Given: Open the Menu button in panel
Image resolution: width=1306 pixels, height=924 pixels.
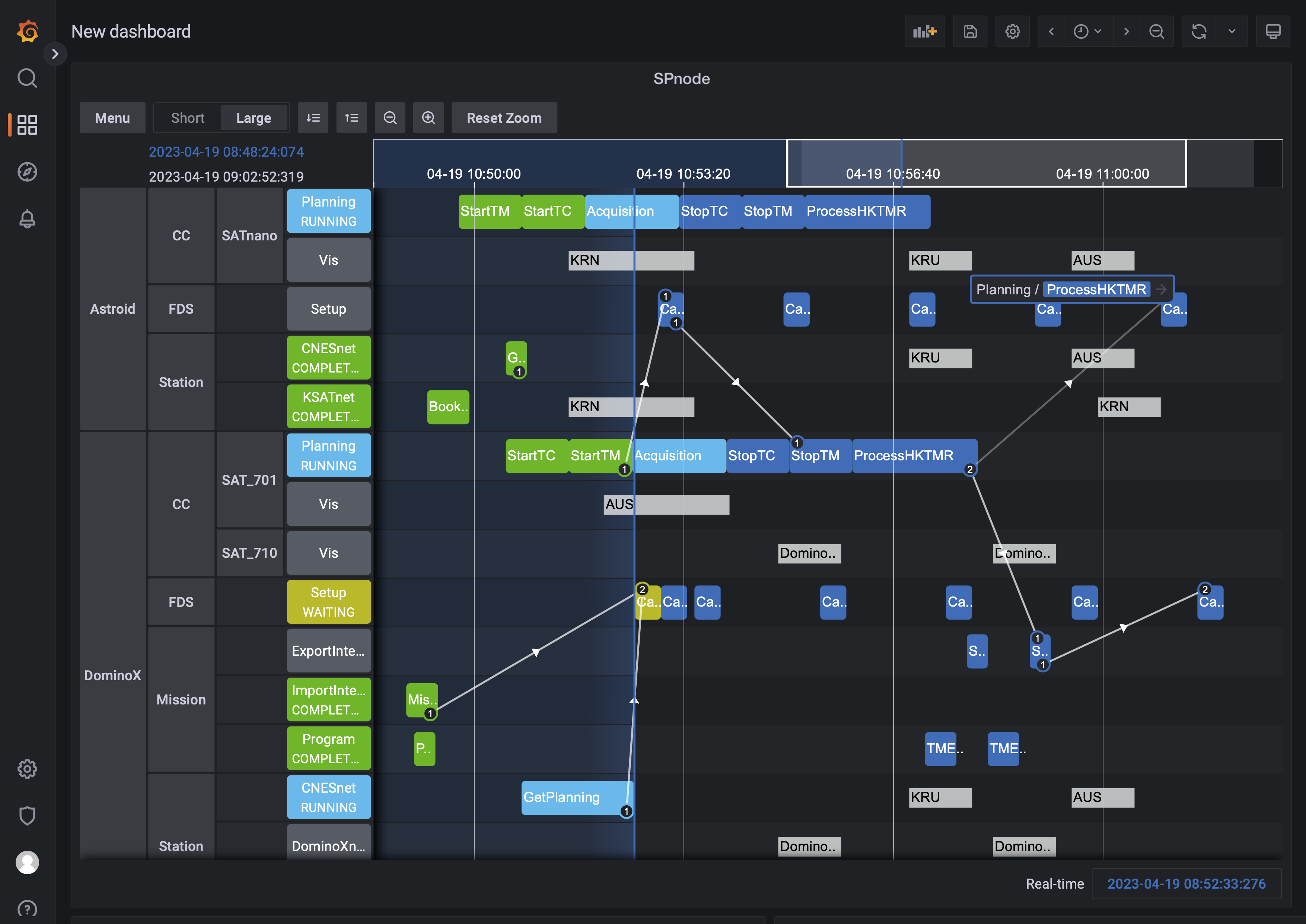Looking at the screenshot, I should point(112,118).
